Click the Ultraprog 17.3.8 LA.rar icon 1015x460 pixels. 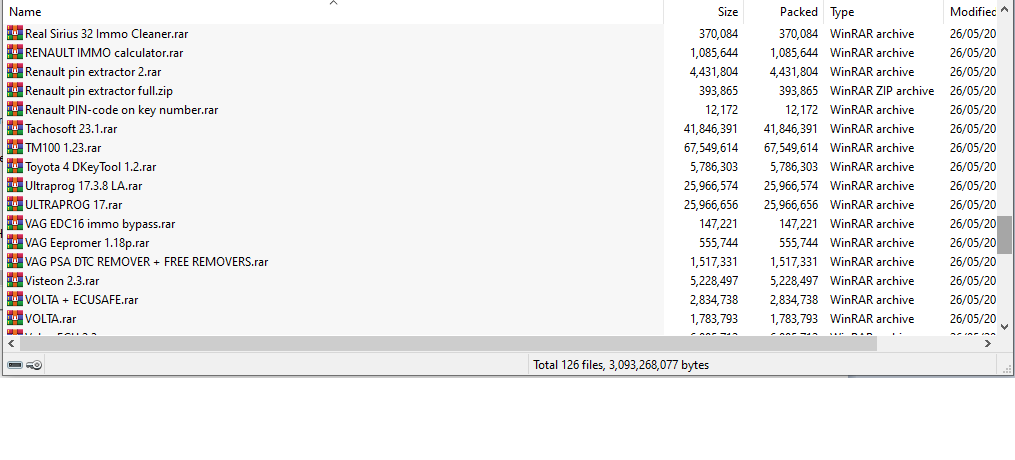(15, 186)
